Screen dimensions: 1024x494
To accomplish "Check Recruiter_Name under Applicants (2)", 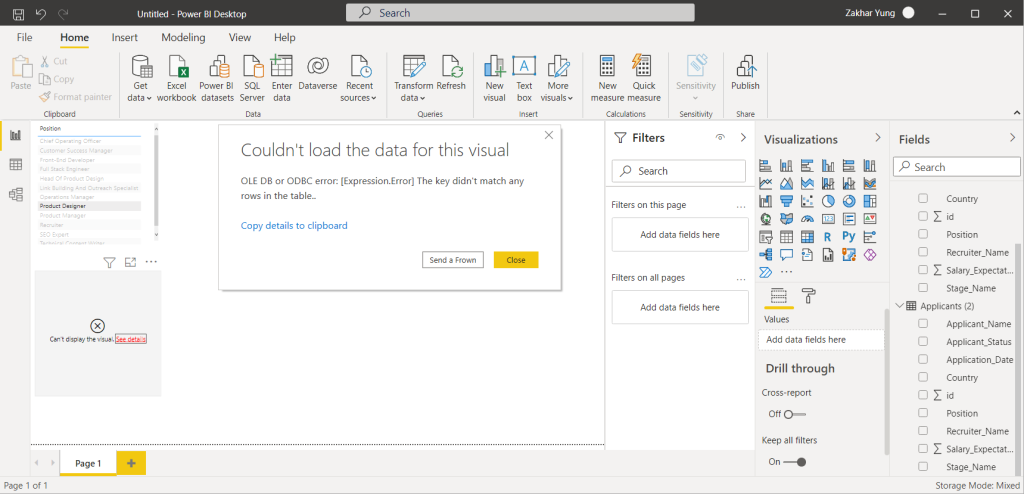I will [923, 431].
